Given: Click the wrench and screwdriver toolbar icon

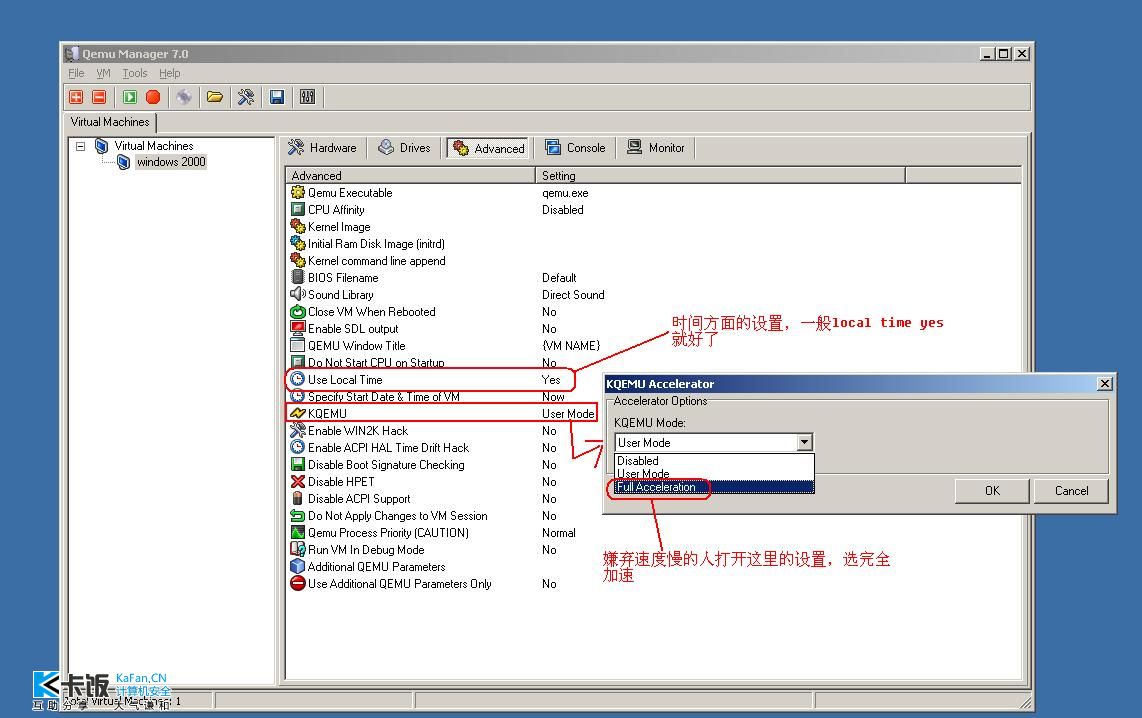Looking at the screenshot, I should [246, 97].
